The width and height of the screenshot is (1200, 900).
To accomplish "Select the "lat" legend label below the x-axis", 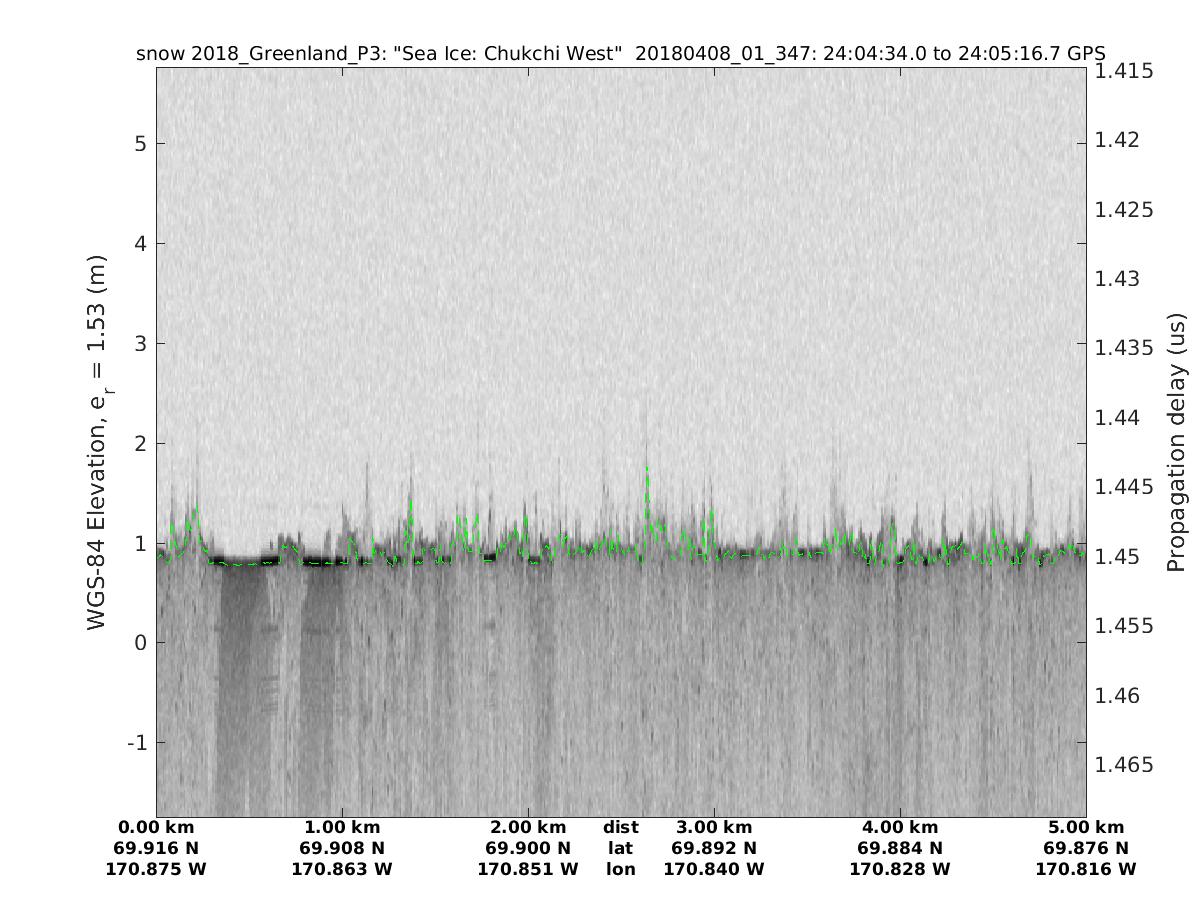I will tap(620, 849).
